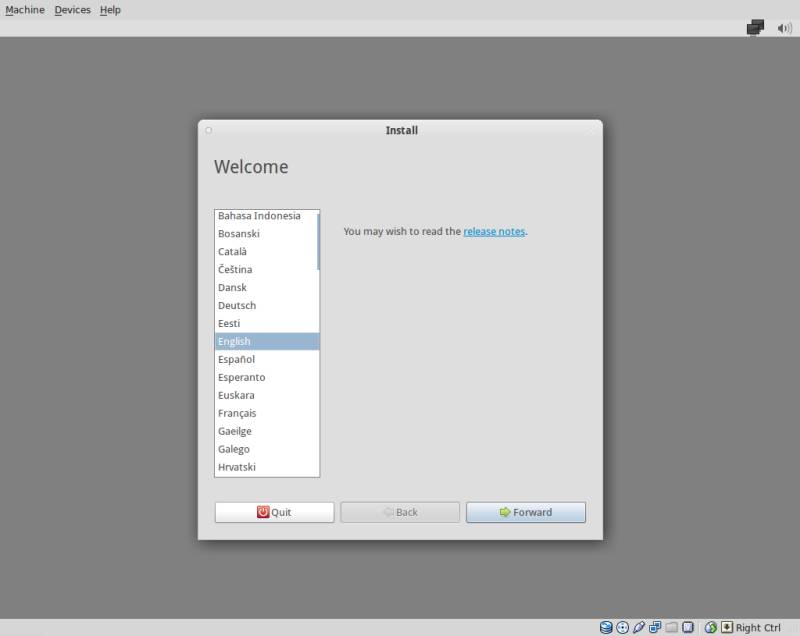Select Bahasa Indonesia in language list
Image resolution: width=800 pixels, height=636 pixels.
click(267, 216)
